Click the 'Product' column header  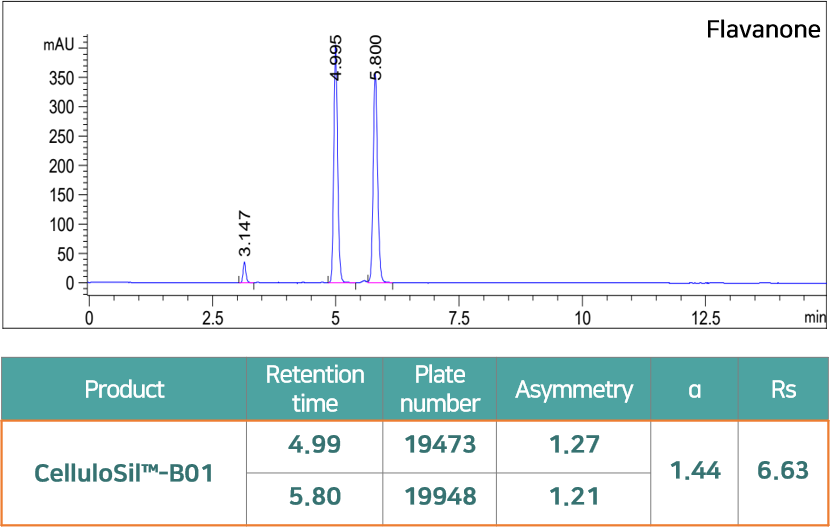[x=125, y=389]
